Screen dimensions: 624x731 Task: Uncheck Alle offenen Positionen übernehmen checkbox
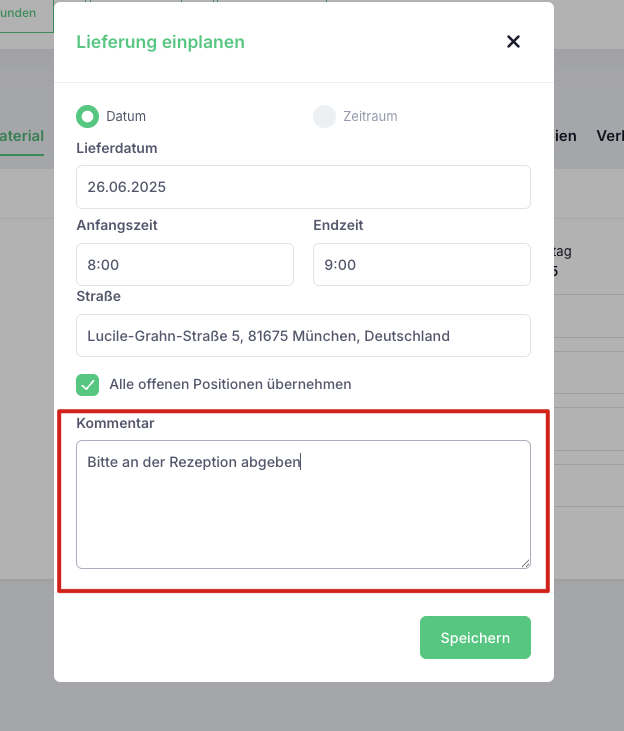coord(88,385)
